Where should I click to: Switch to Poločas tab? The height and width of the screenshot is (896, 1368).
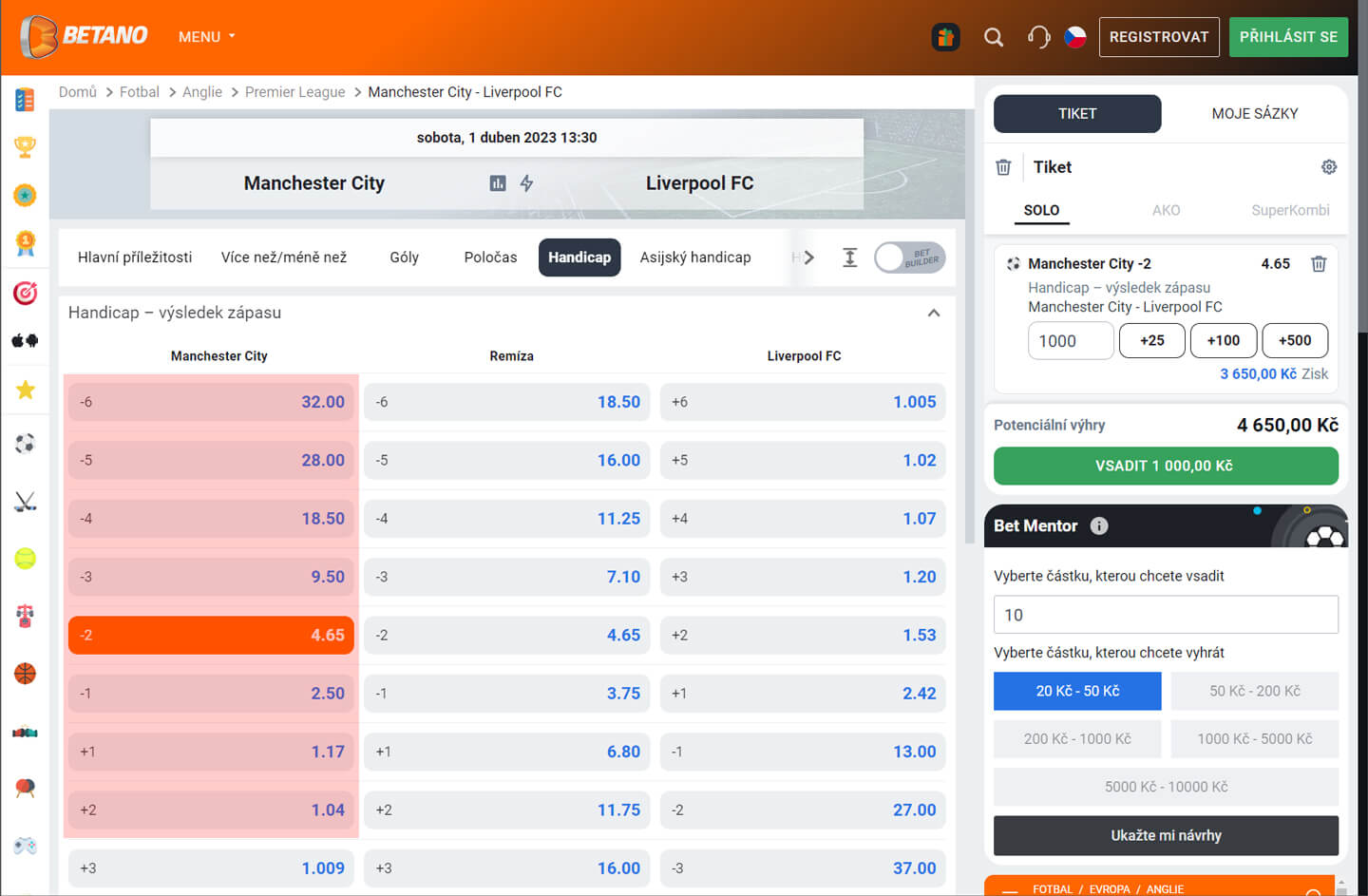point(490,257)
